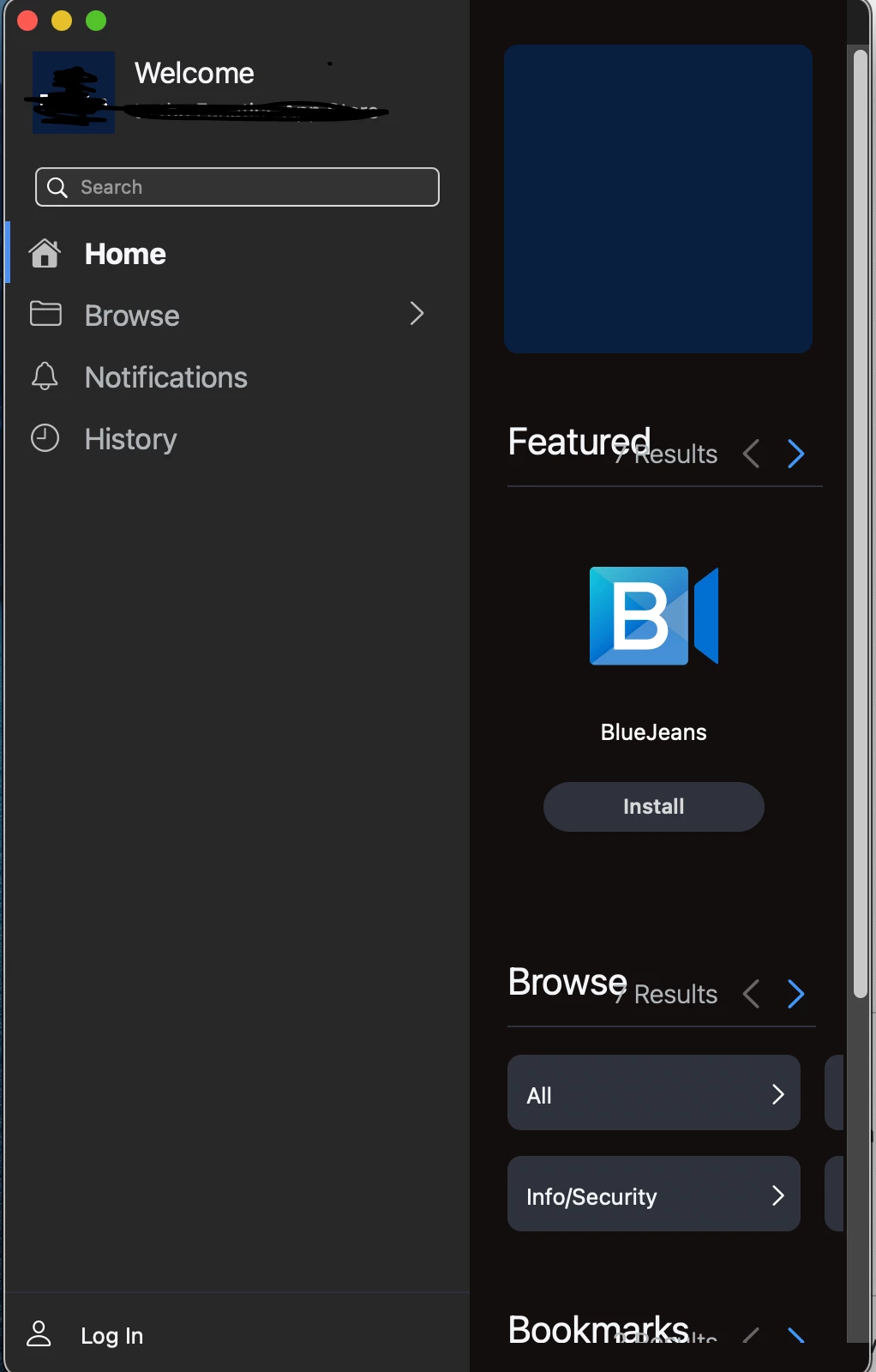This screenshot has width=876, height=1372.
Task: Click the Home house icon
Action: tap(45, 254)
